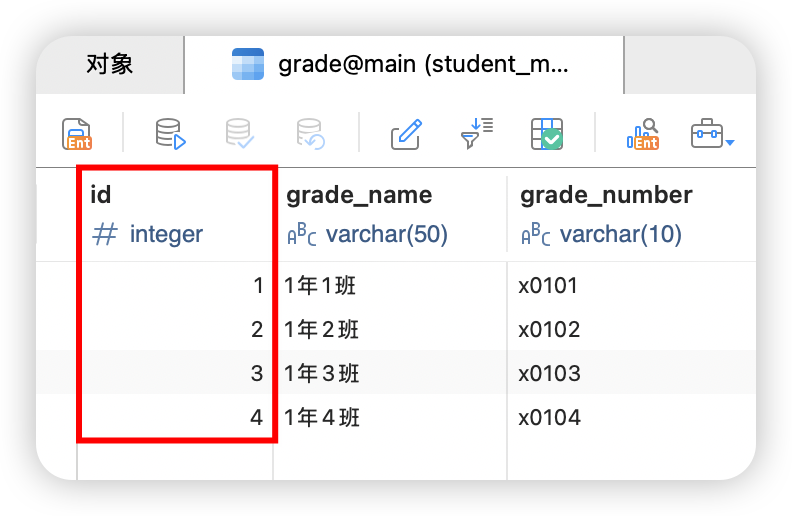This screenshot has height=516, width=792.
Task: Switch to the 对象 tab
Action: click(110, 66)
